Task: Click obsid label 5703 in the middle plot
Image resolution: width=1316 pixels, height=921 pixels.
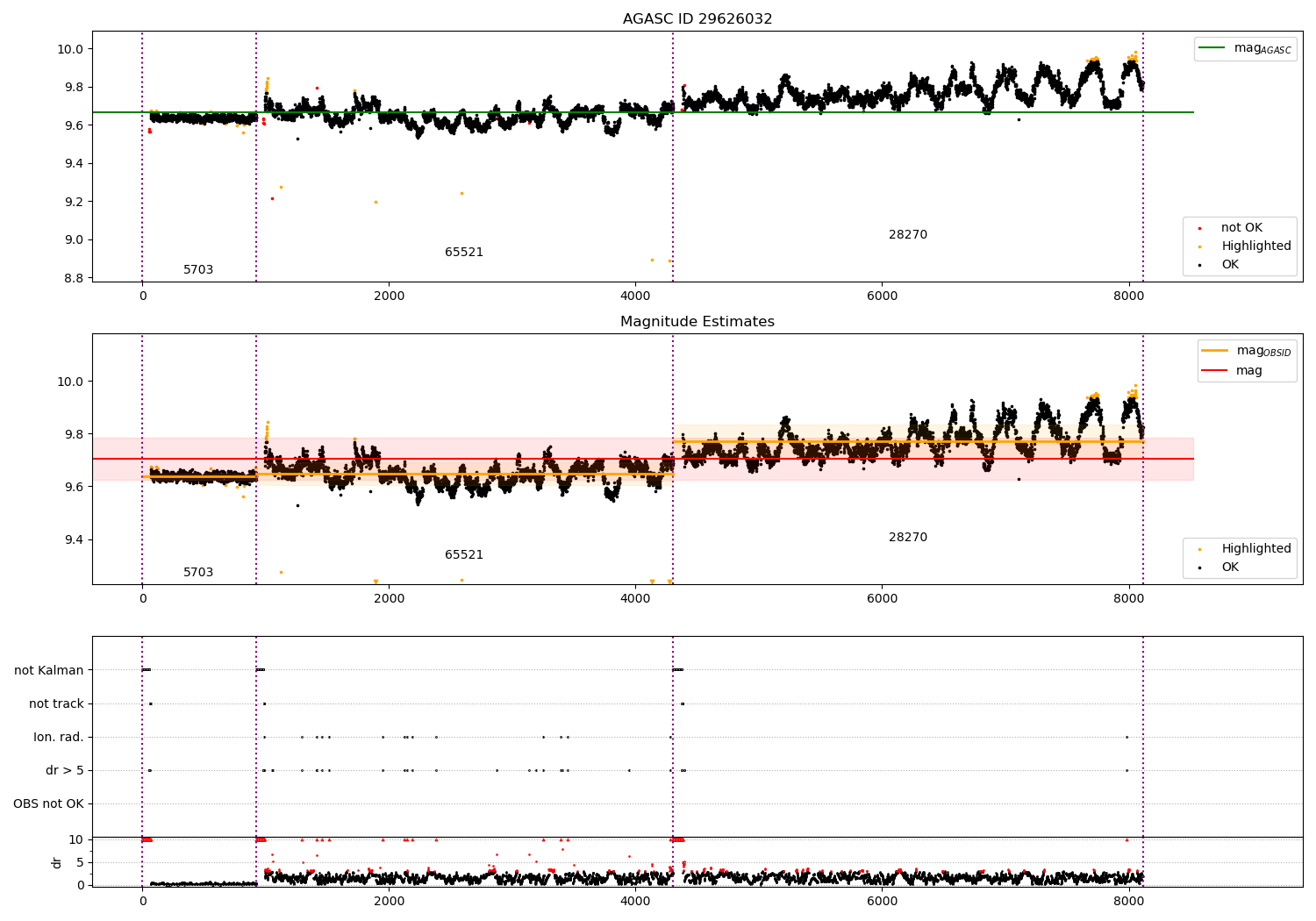Action: [198, 573]
